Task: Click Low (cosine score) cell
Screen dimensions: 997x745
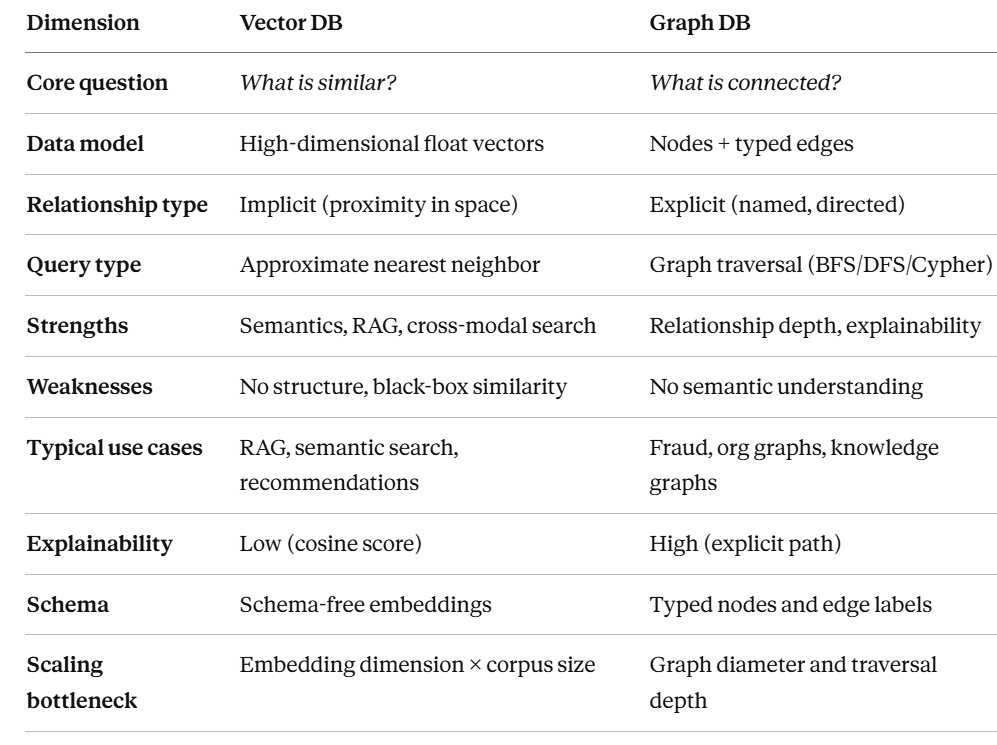Action: pyautogui.click(x=331, y=543)
